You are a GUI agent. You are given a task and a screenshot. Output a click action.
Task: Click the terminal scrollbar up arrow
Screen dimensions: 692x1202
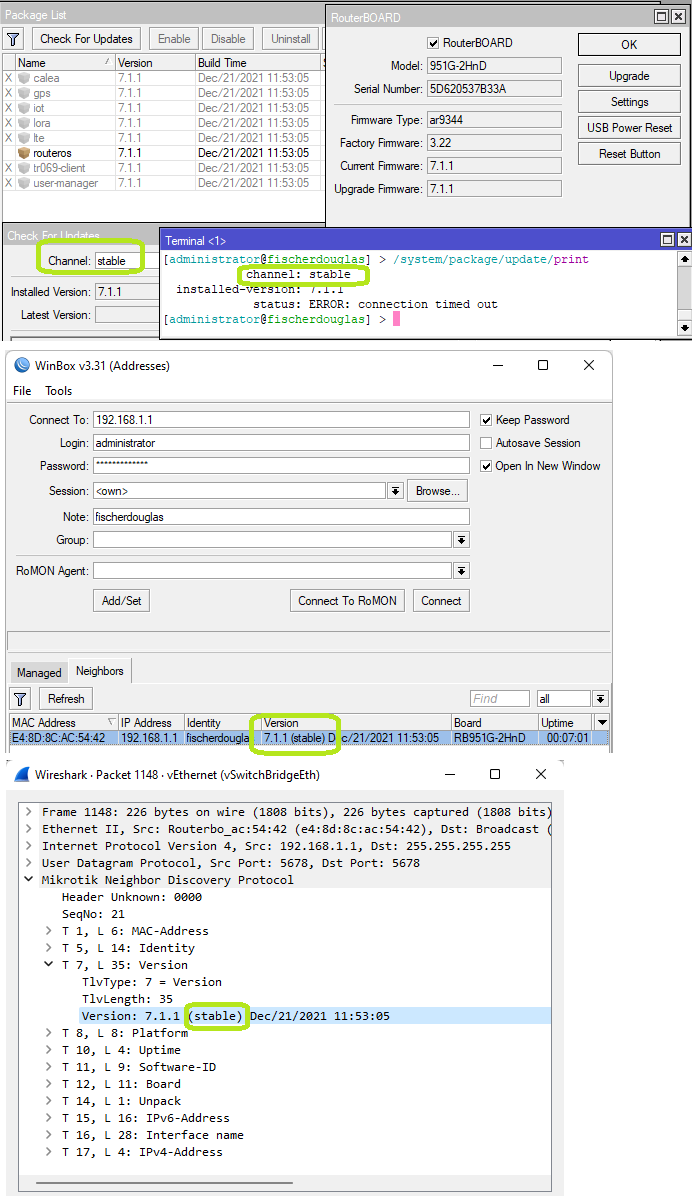[x=684, y=259]
